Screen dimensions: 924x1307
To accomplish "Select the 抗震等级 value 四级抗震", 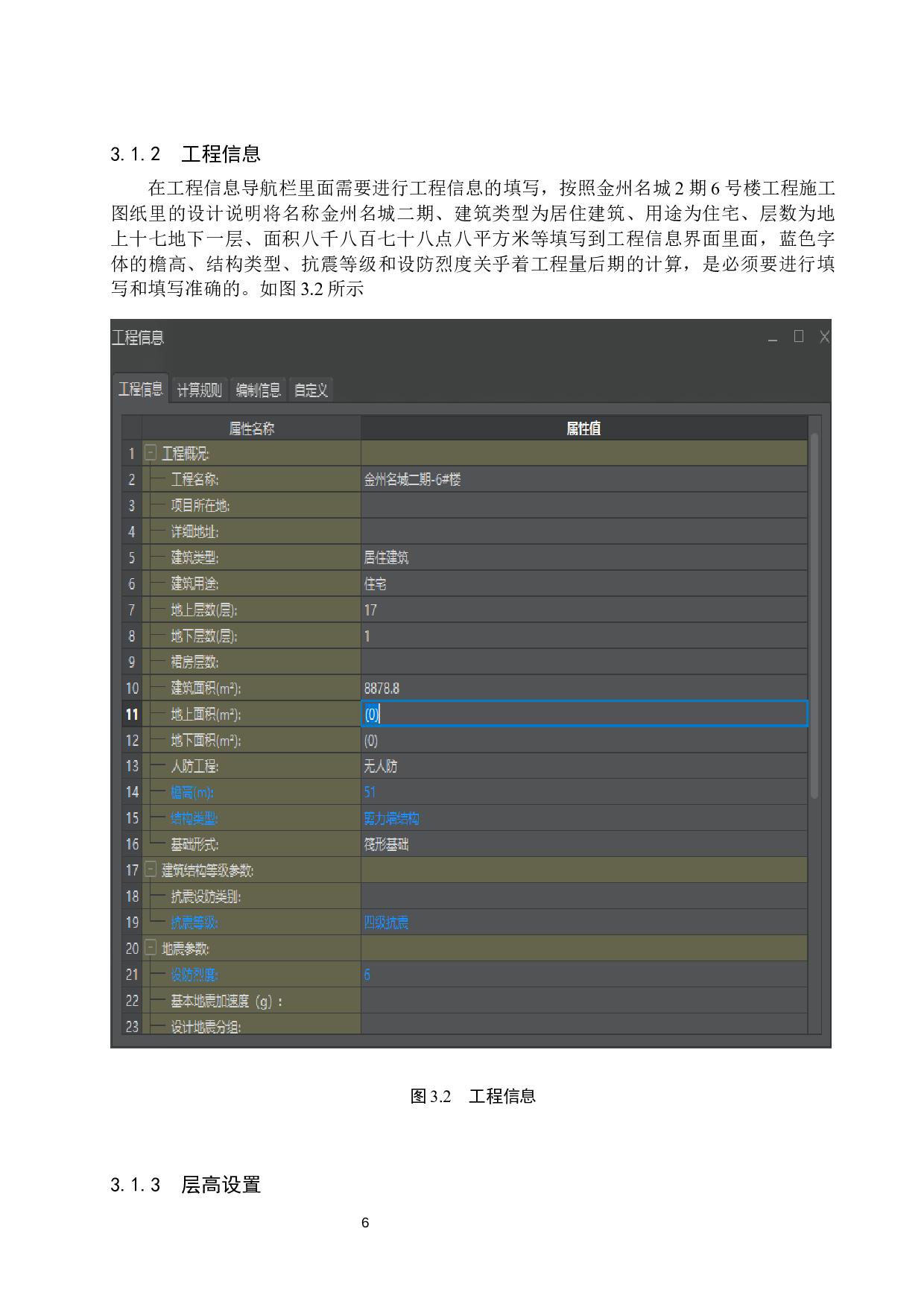I will (x=584, y=922).
